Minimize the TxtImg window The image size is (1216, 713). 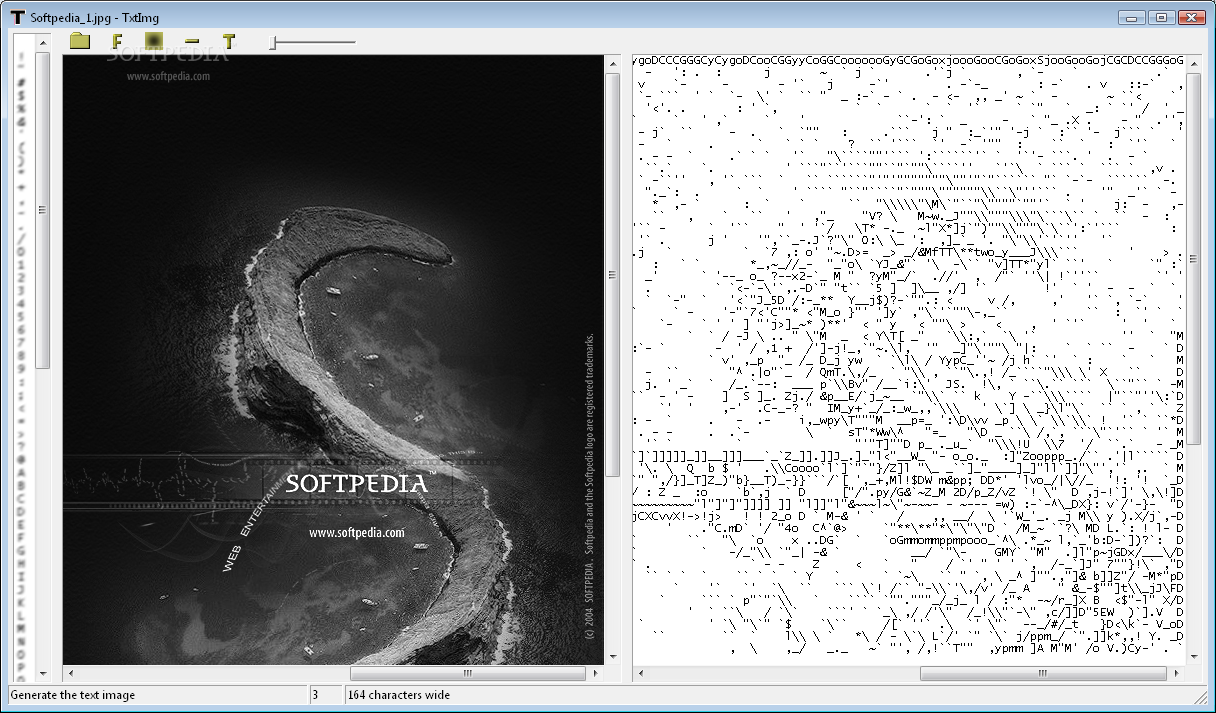[1133, 16]
